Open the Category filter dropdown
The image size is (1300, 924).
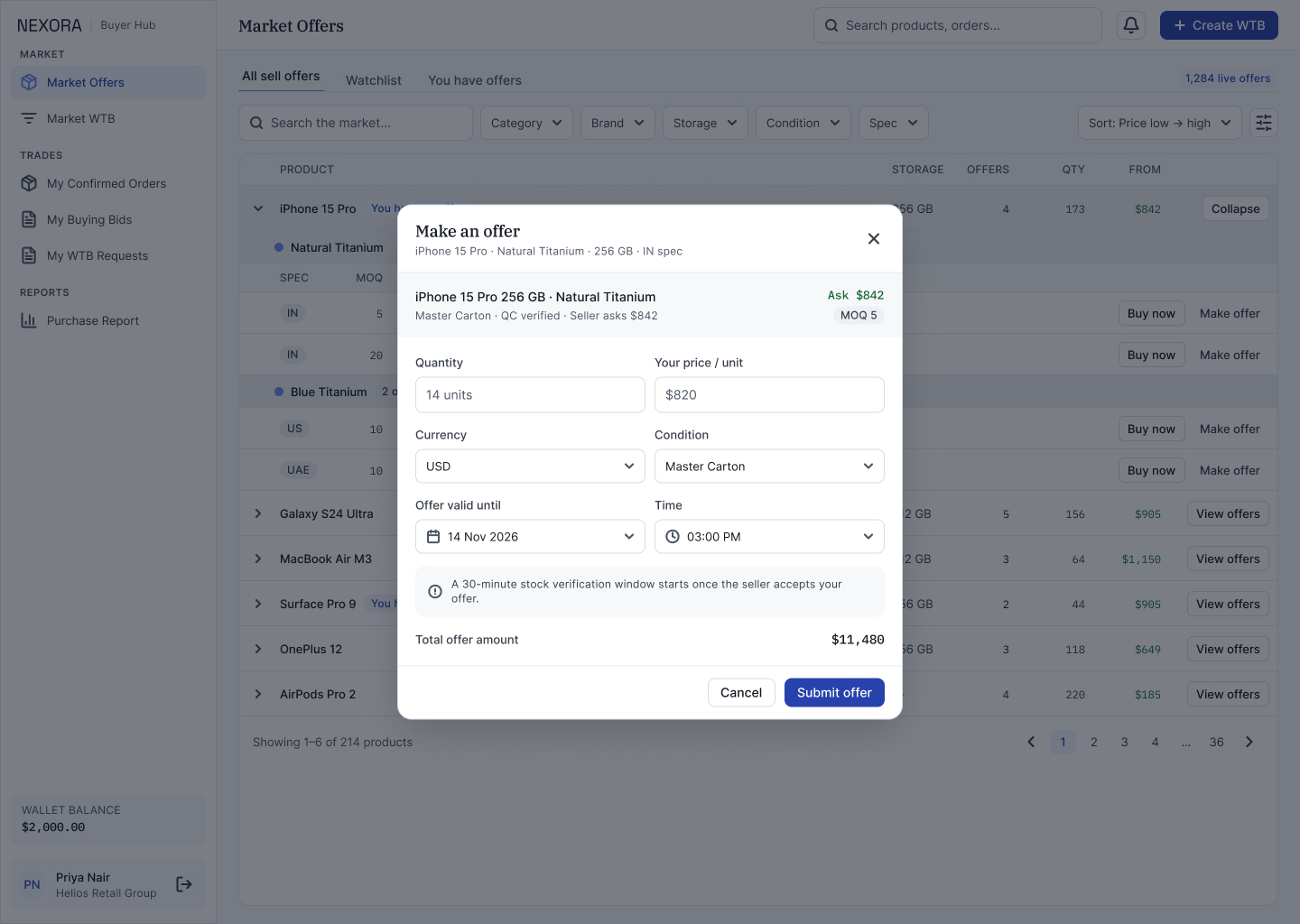click(x=526, y=123)
